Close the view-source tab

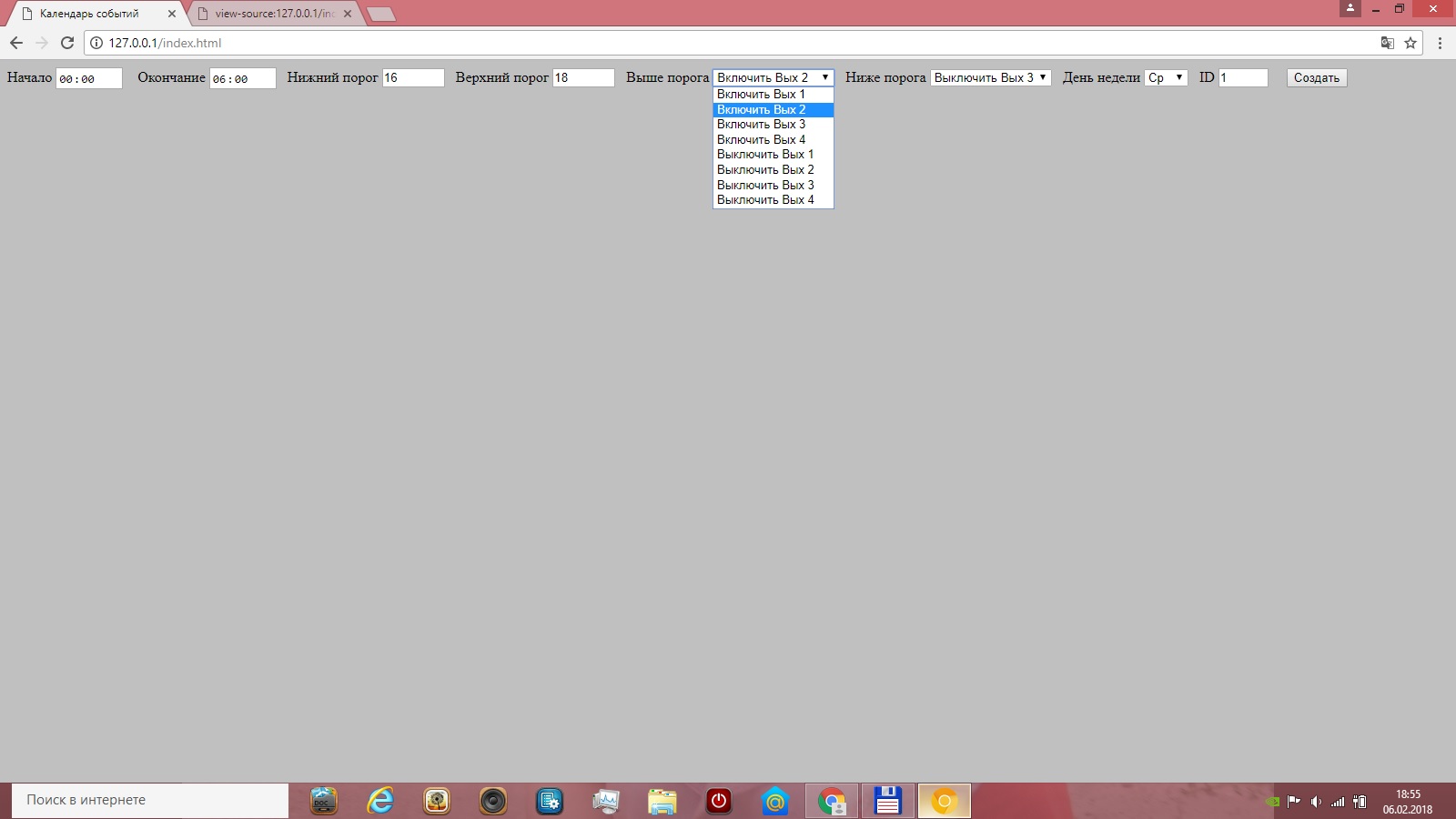[x=348, y=14]
